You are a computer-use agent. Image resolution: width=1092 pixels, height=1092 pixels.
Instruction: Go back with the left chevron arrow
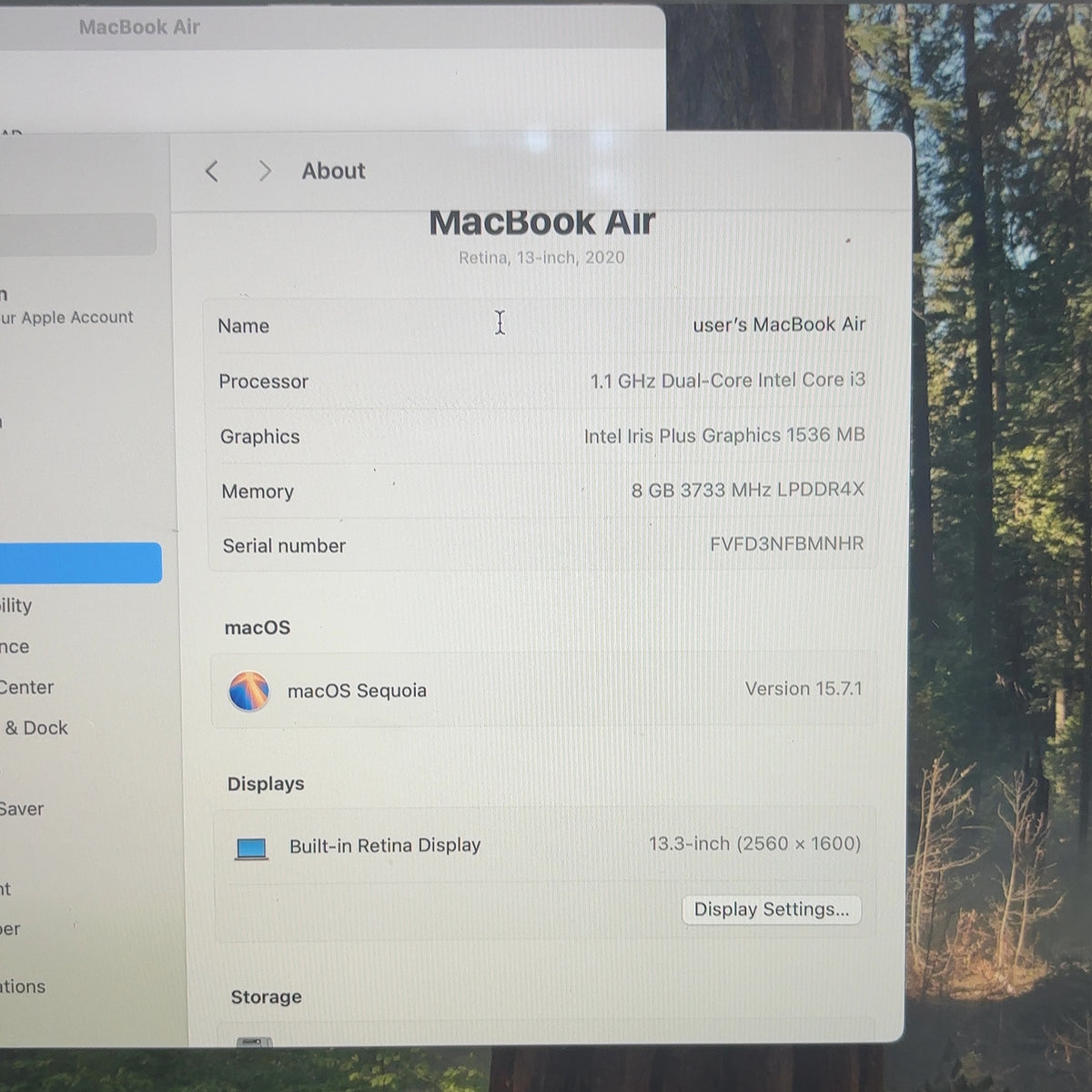click(212, 171)
